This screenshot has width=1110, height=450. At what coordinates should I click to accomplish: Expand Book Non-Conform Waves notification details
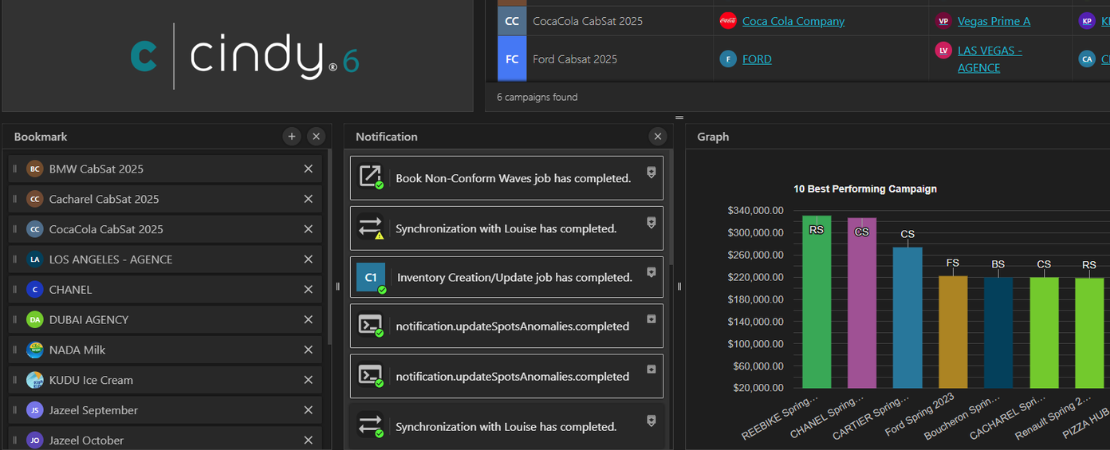(651, 172)
